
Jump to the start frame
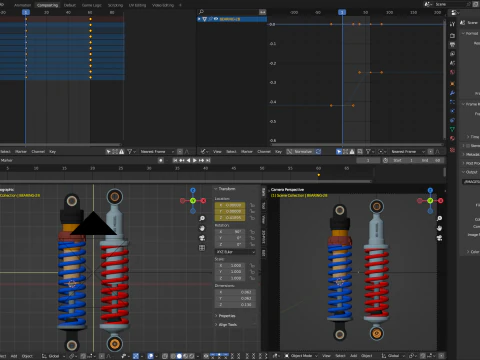[175, 160]
